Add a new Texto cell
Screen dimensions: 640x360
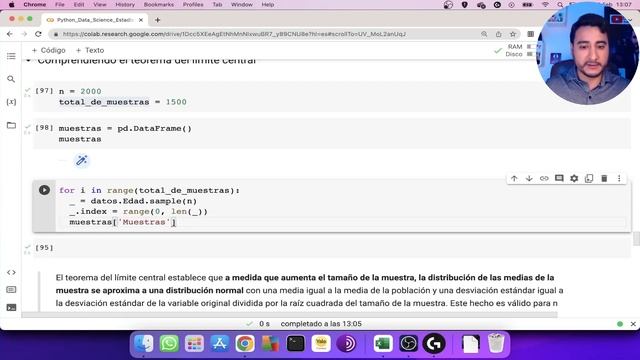click(90, 50)
